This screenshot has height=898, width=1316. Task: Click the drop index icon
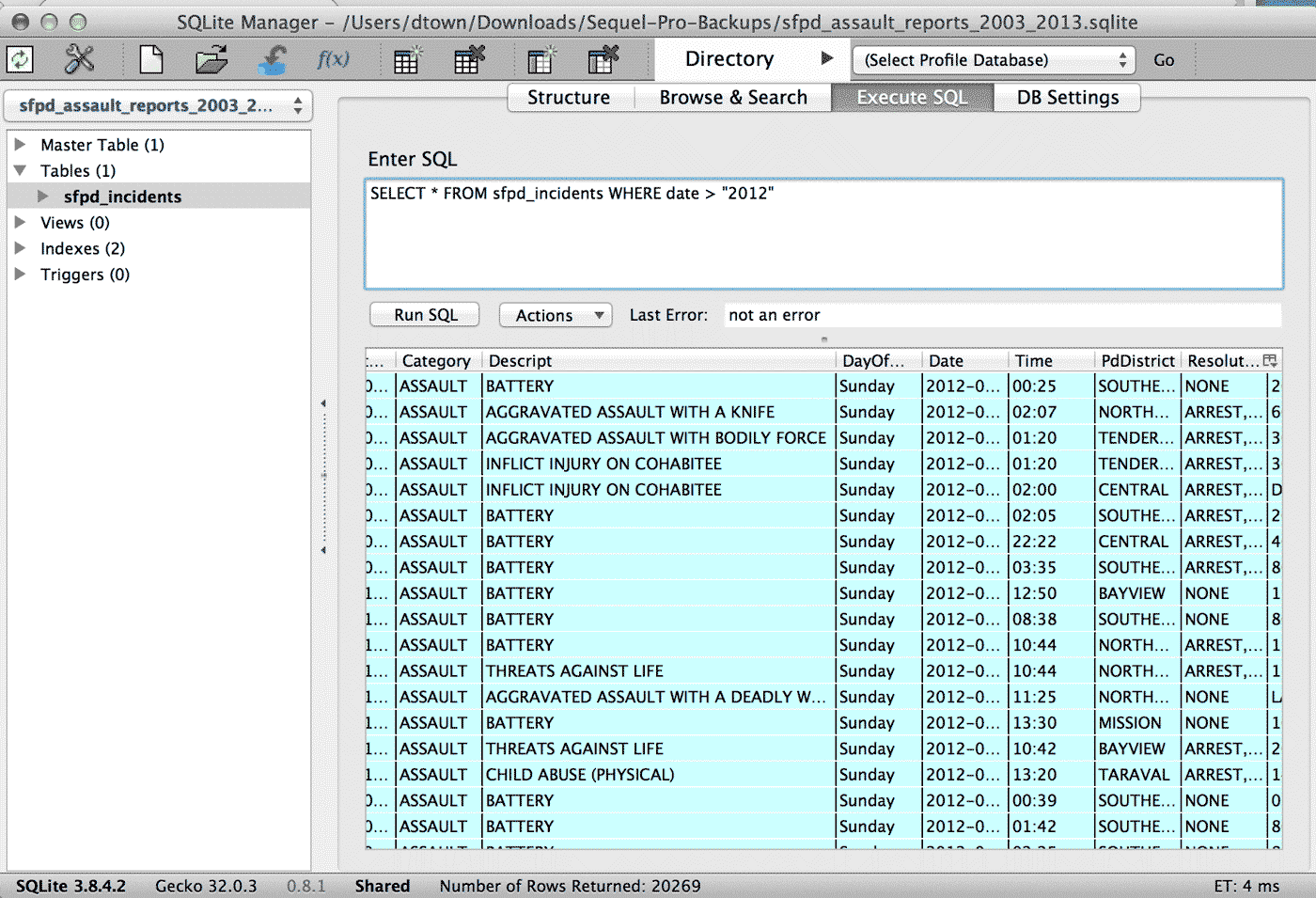tap(603, 60)
